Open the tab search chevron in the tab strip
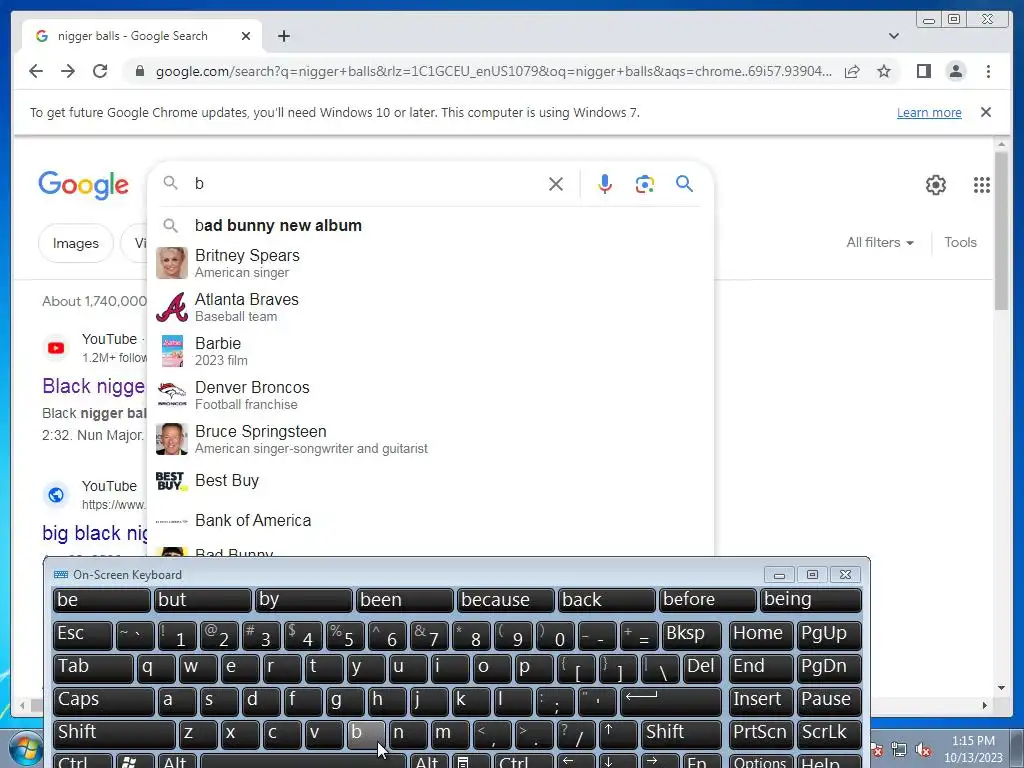The width and height of the screenshot is (1024, 768). click(894, 36)
